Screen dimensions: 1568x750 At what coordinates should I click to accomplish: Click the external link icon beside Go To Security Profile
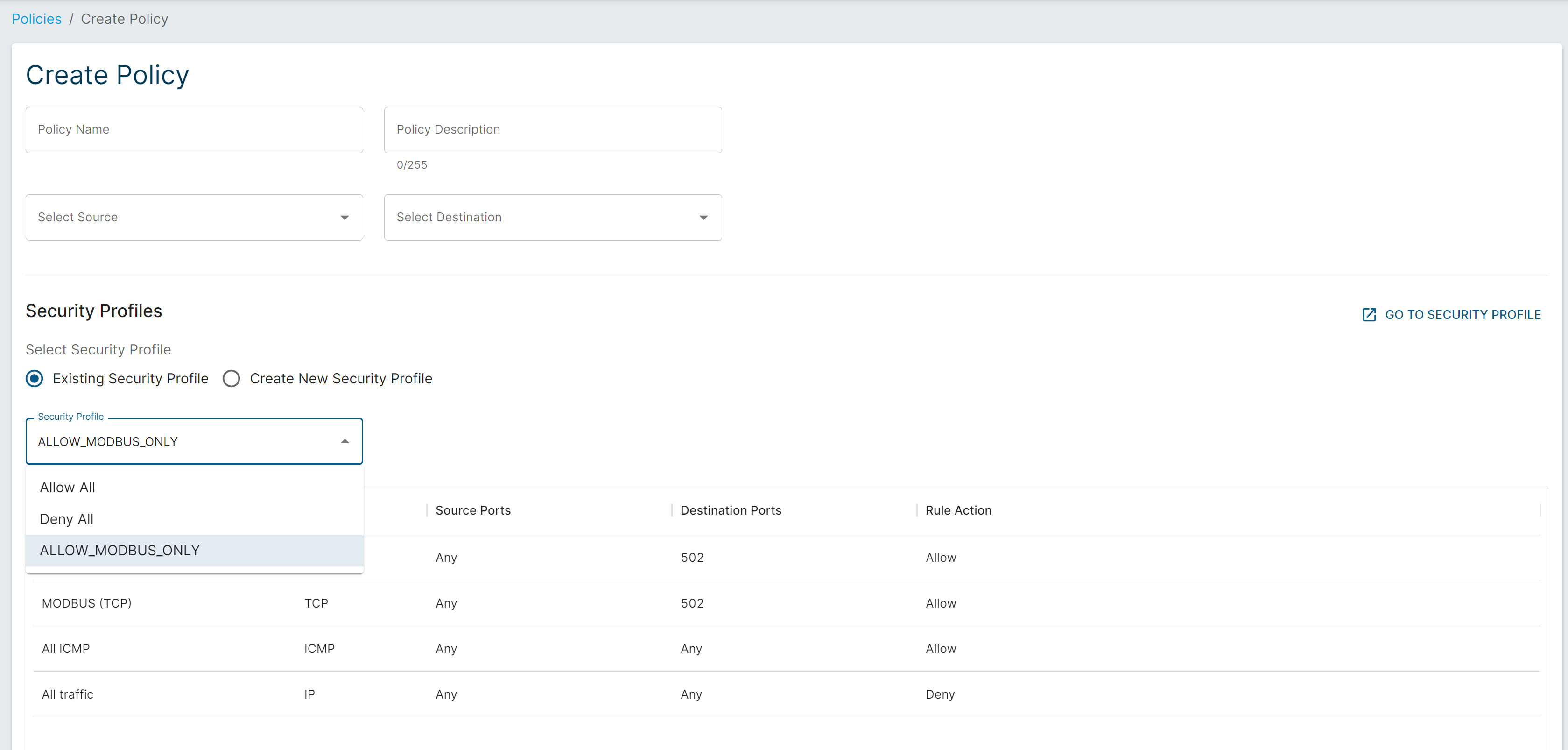pyautogui.click(x=1368, y=315)
